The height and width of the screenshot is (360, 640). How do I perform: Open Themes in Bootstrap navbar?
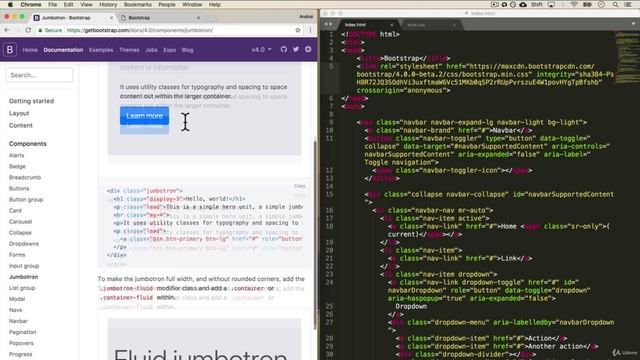(129, 50)
